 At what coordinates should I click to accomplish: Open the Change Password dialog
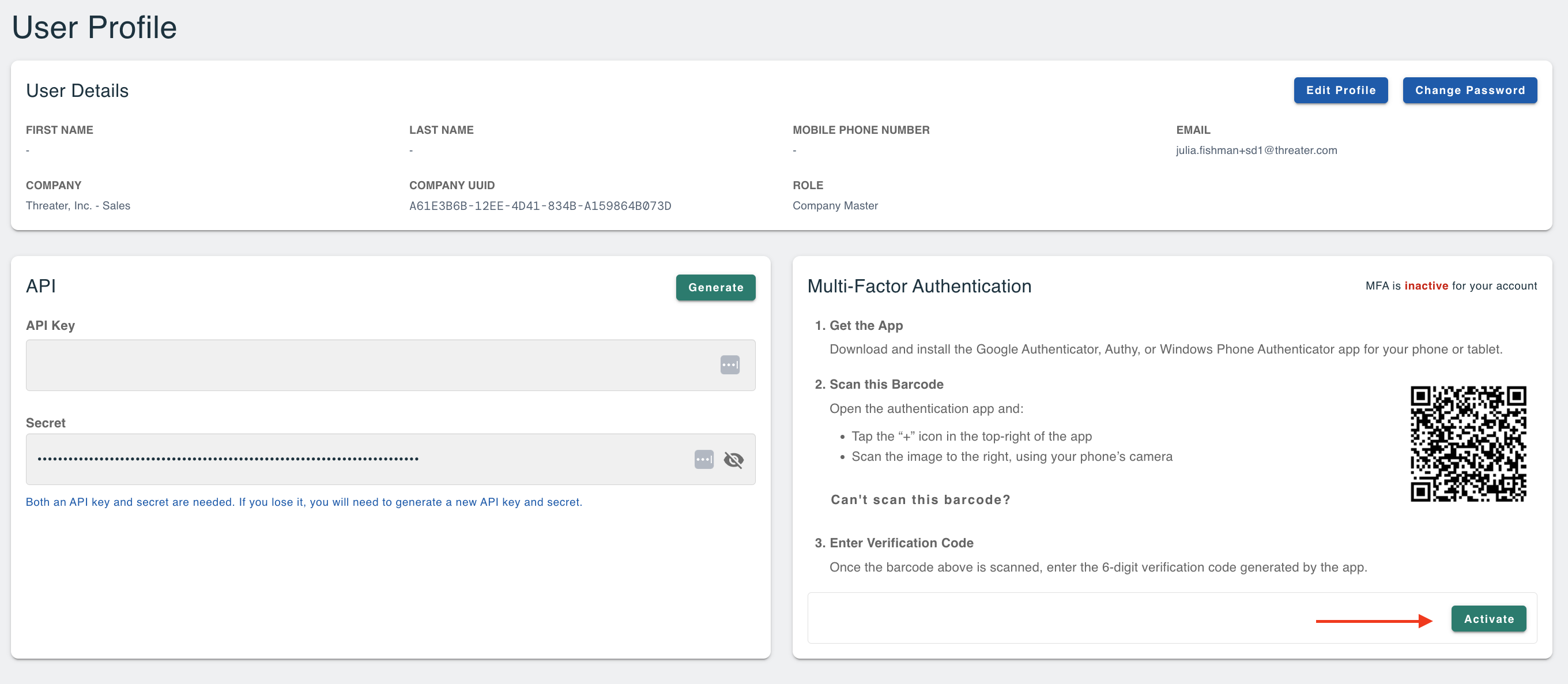pos(1469,90)
